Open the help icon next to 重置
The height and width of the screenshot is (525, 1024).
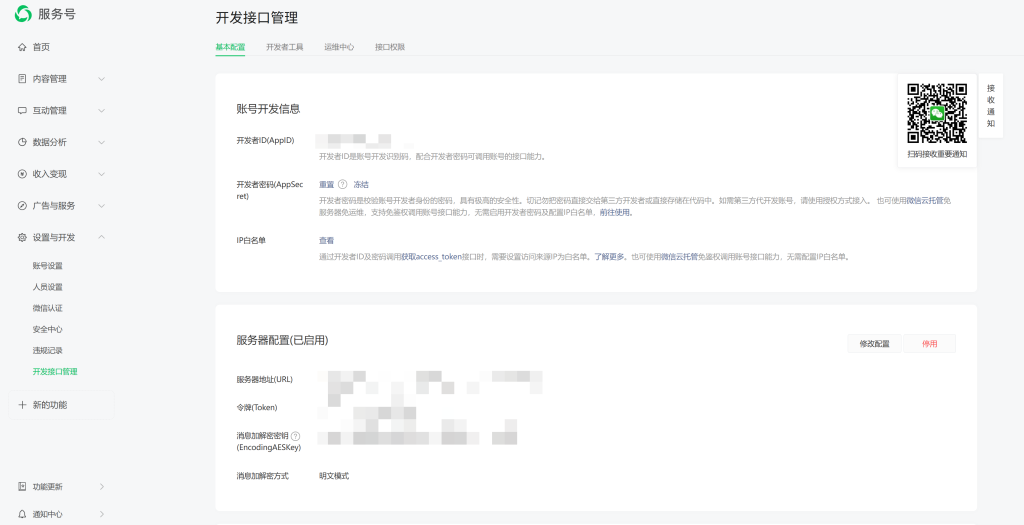tap(343, 184)
